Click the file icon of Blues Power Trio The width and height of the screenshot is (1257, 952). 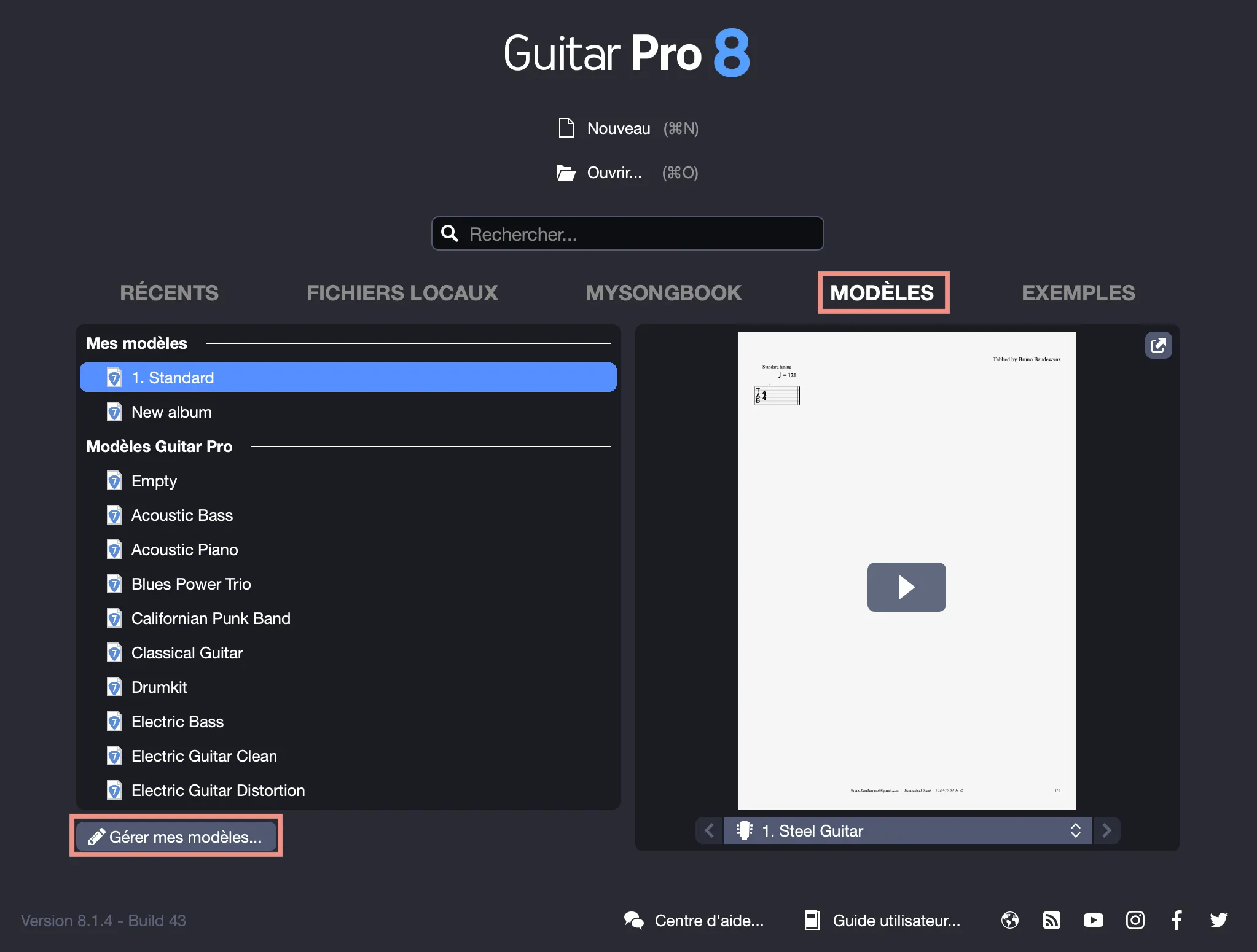[x=114, y=583]
